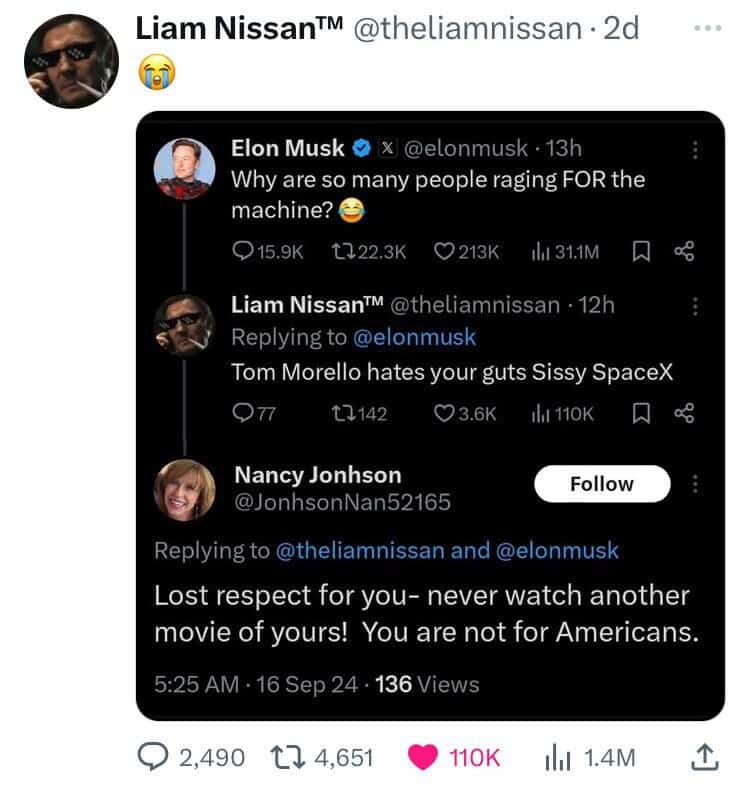Screen dimensions: 750x795
Task: Share Elon Musk's tweet
Action: coord(685,251)
